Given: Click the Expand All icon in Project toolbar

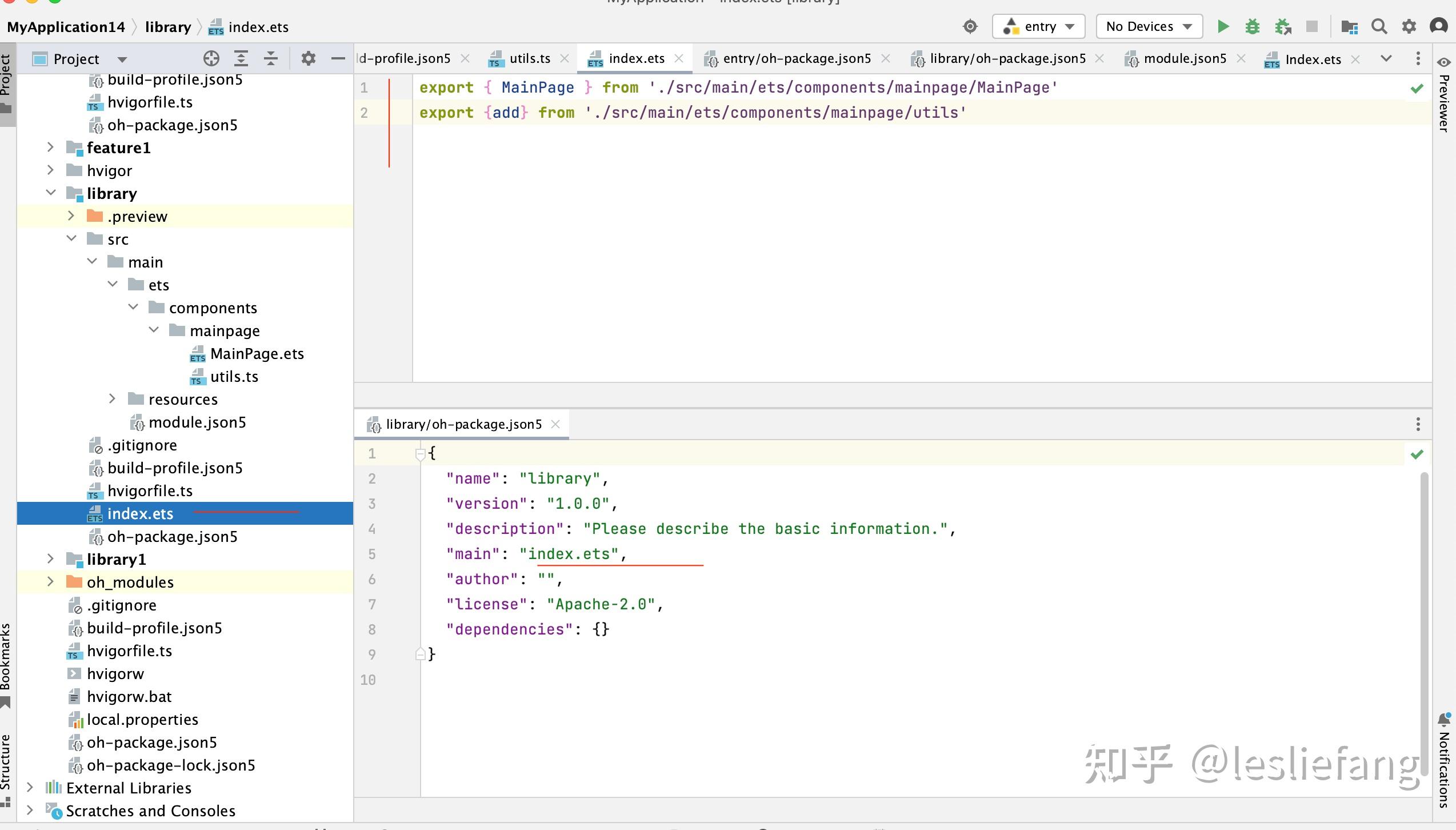Looking at the screenshot, I should coord(241,59).
